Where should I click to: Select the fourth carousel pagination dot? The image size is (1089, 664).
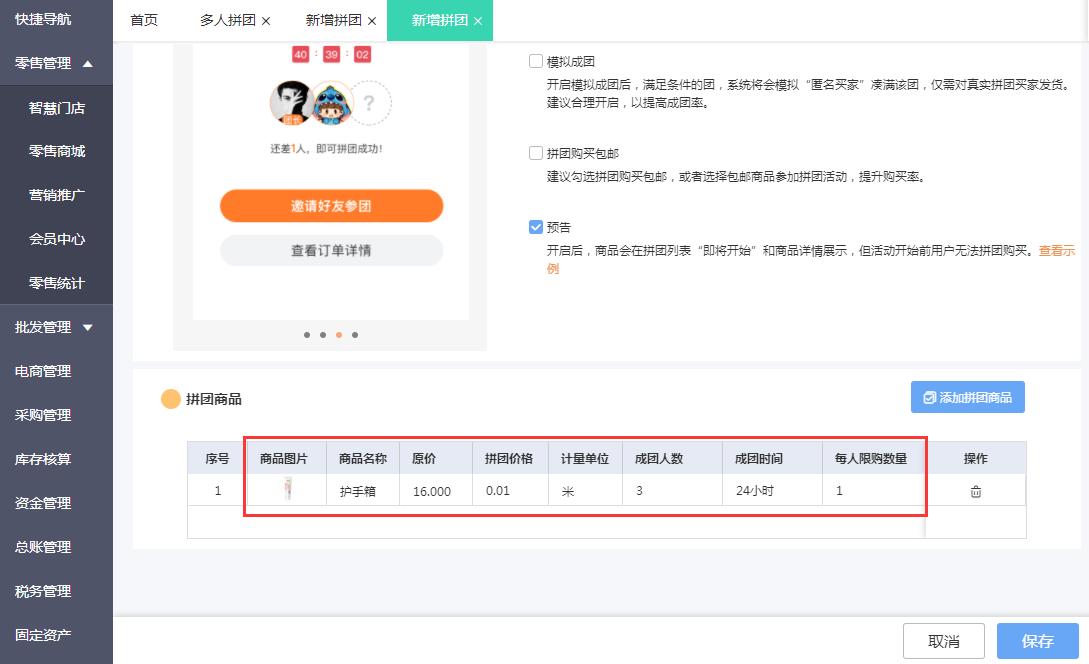355,335
